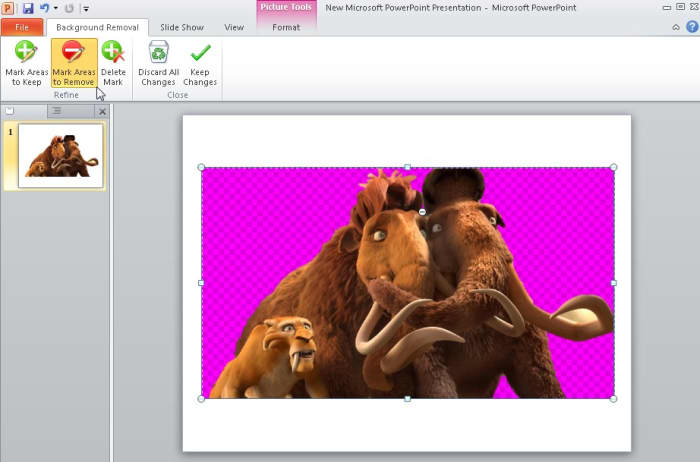
Task: Click the Redo button in quick access
Action: tap(69, 8)
